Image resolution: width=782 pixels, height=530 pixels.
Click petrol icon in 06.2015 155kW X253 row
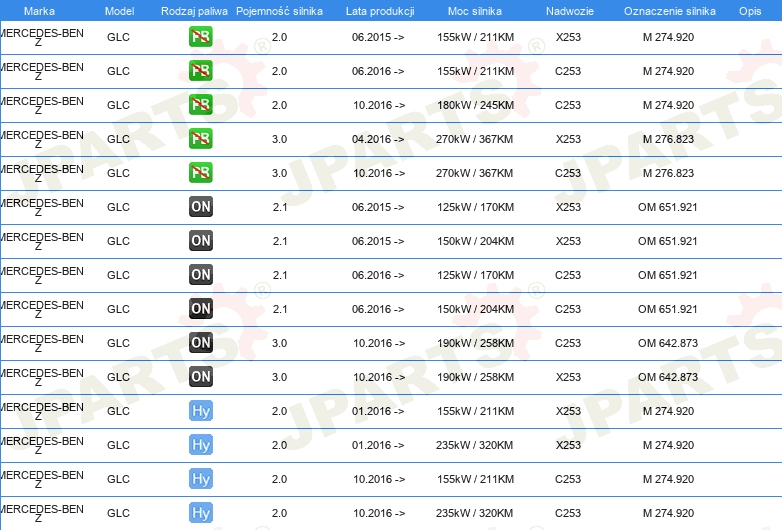pyautogui.click(x=200, y=37)
